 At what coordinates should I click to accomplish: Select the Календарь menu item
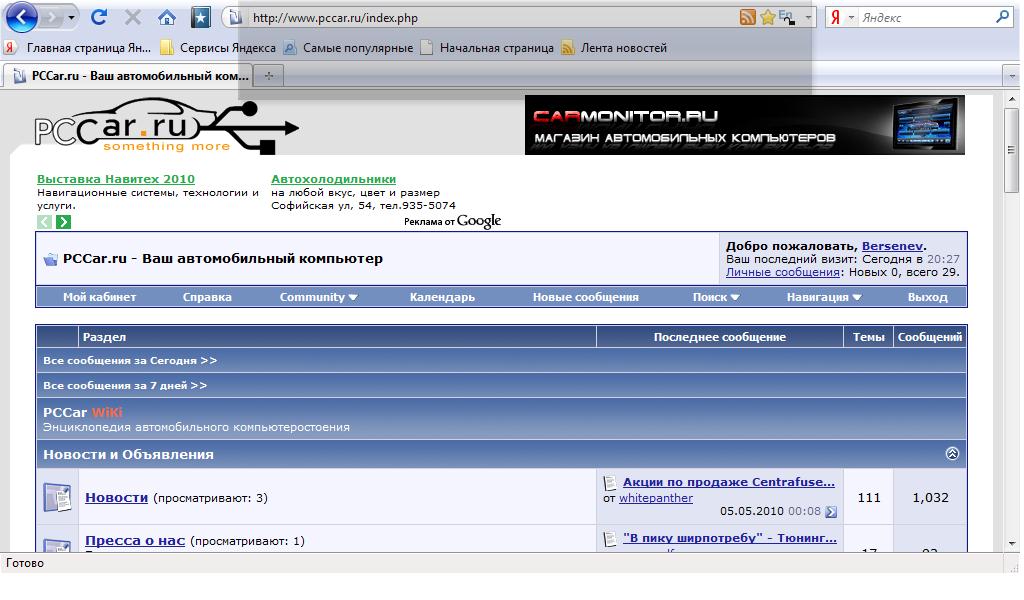442,297
